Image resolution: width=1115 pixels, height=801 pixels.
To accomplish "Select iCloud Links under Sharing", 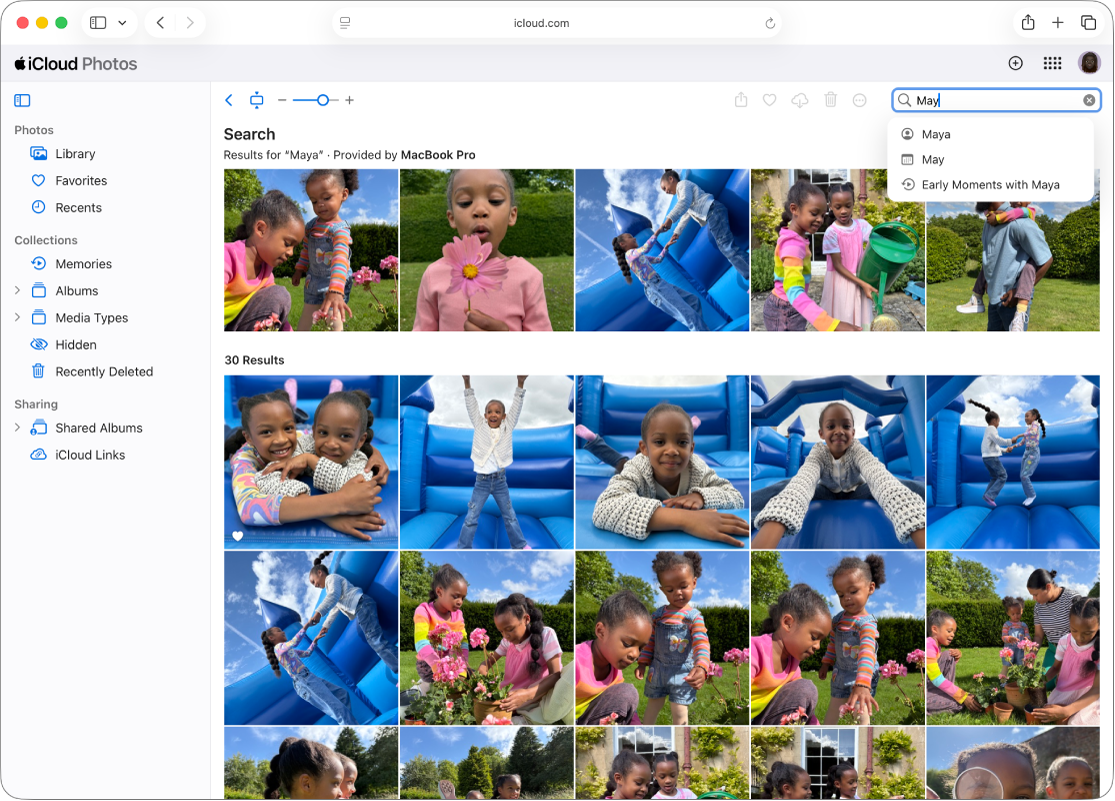I will point(92,454).
